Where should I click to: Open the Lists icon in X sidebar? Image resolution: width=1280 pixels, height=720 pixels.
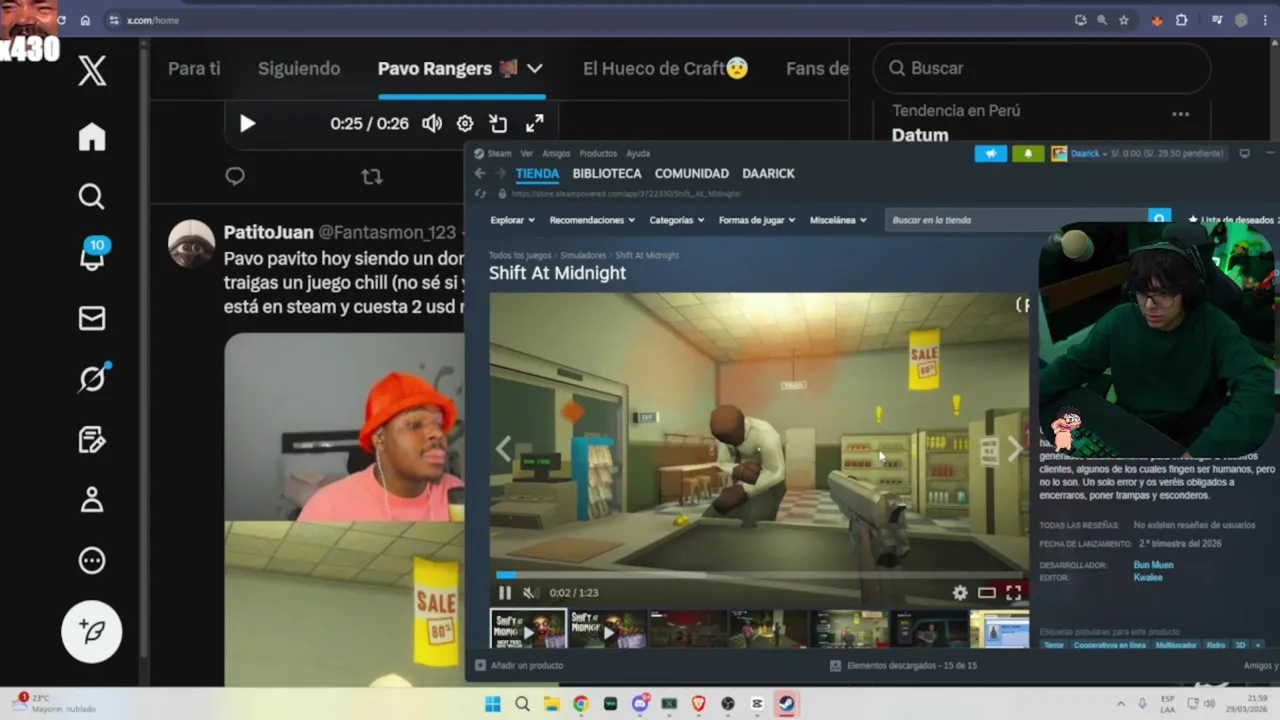tap(92, 440)
